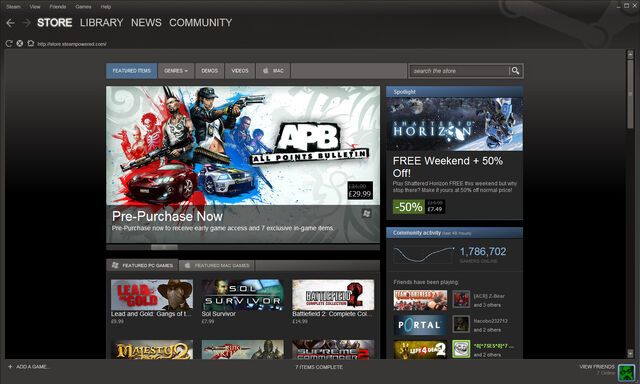The height and width of the screenshot is (384, 640).
Task: Open View Friends list
Action: click(x=597, y=366)
